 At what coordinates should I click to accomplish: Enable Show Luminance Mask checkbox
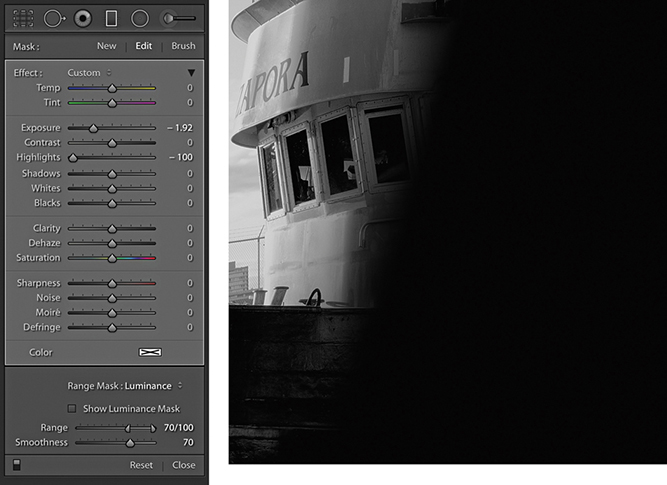72,408
